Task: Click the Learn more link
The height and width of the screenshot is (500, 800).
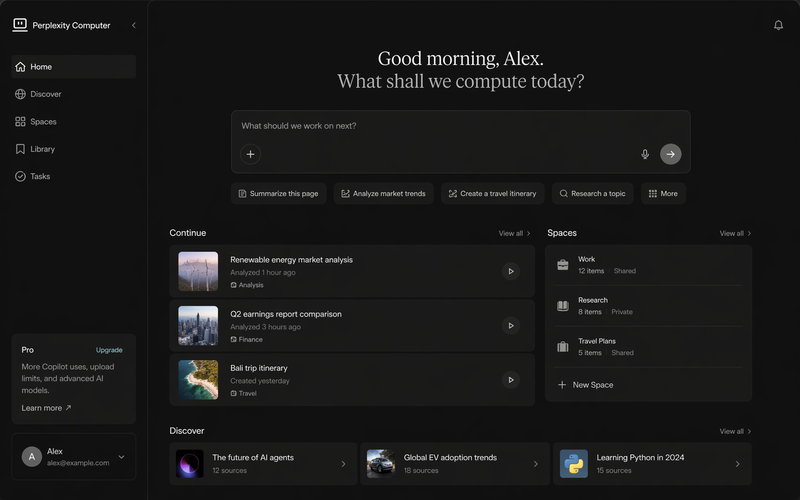Action: pos(46,408)
